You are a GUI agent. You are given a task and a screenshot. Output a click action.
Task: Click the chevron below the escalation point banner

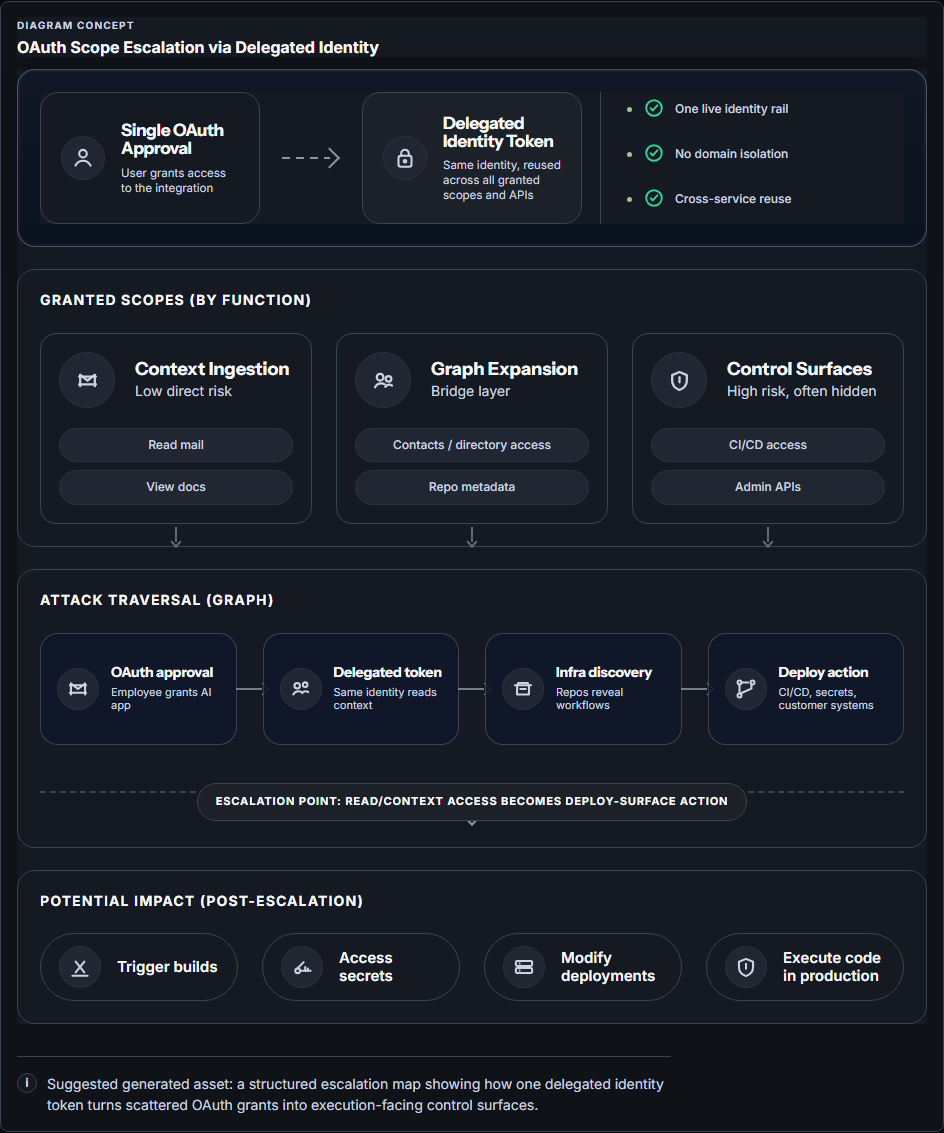point(472,823)
